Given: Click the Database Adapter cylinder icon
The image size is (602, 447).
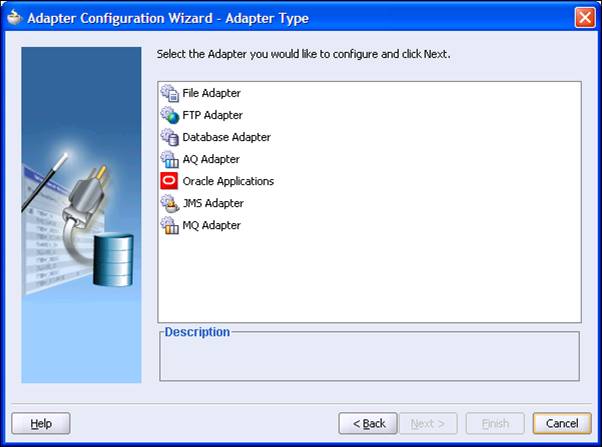Looking at the screenshot, I should point(169,137).
